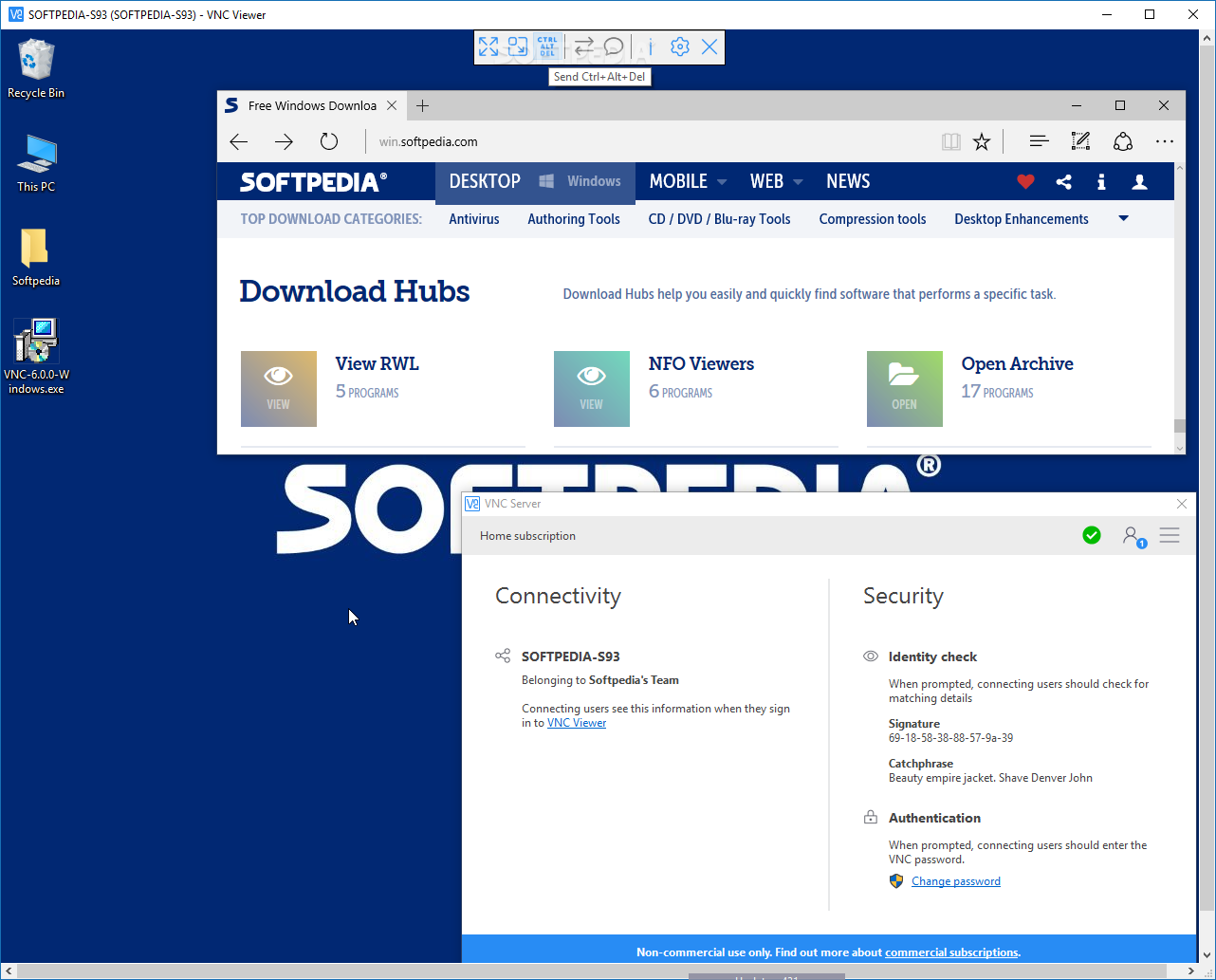
Task: Click the NFO Viewers thumbnail tile
Action: point(592,389)
